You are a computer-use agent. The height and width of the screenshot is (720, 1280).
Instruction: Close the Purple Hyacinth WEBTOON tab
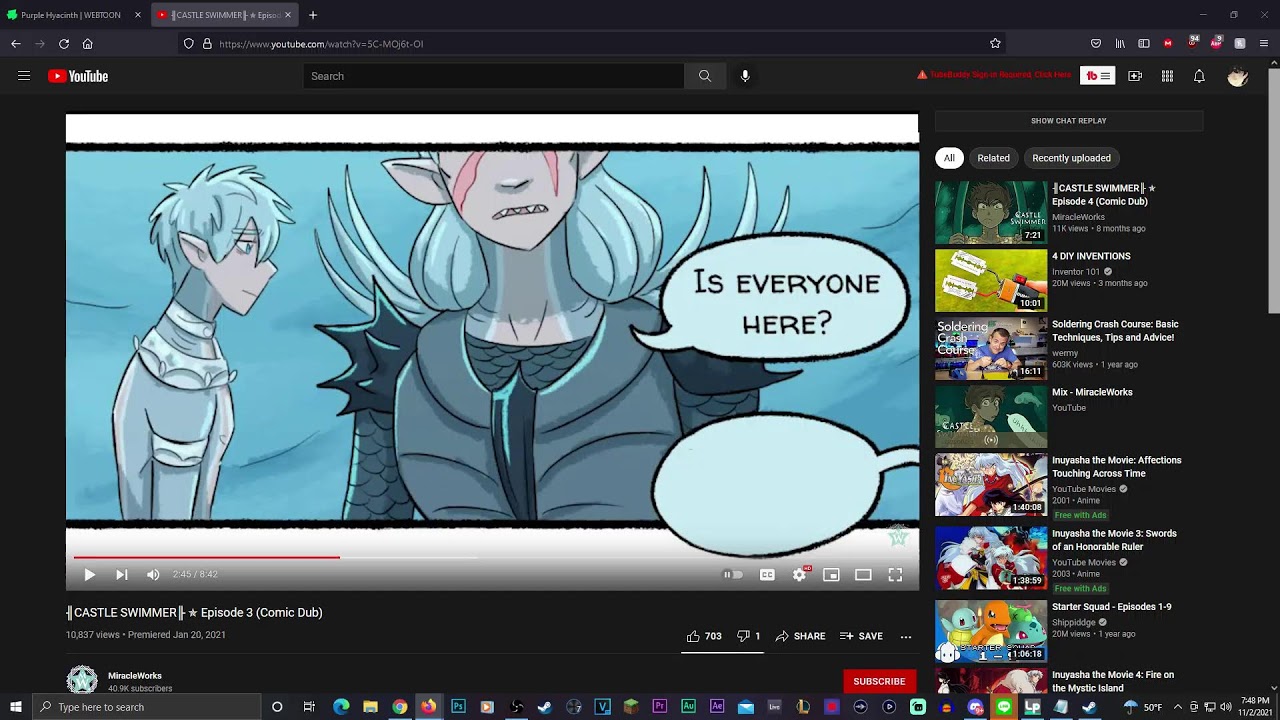137,15
